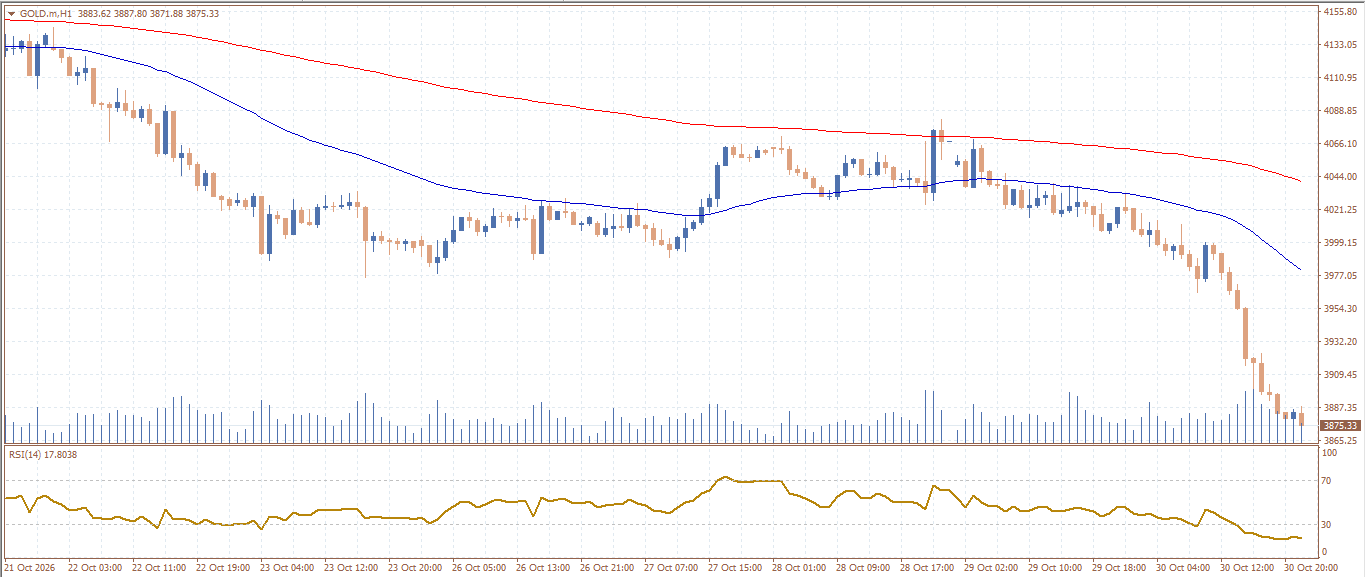This screenshot has height=577, width=1365.
Task: Click the 3865.25 price axis label
Action: pos(1338,441)
